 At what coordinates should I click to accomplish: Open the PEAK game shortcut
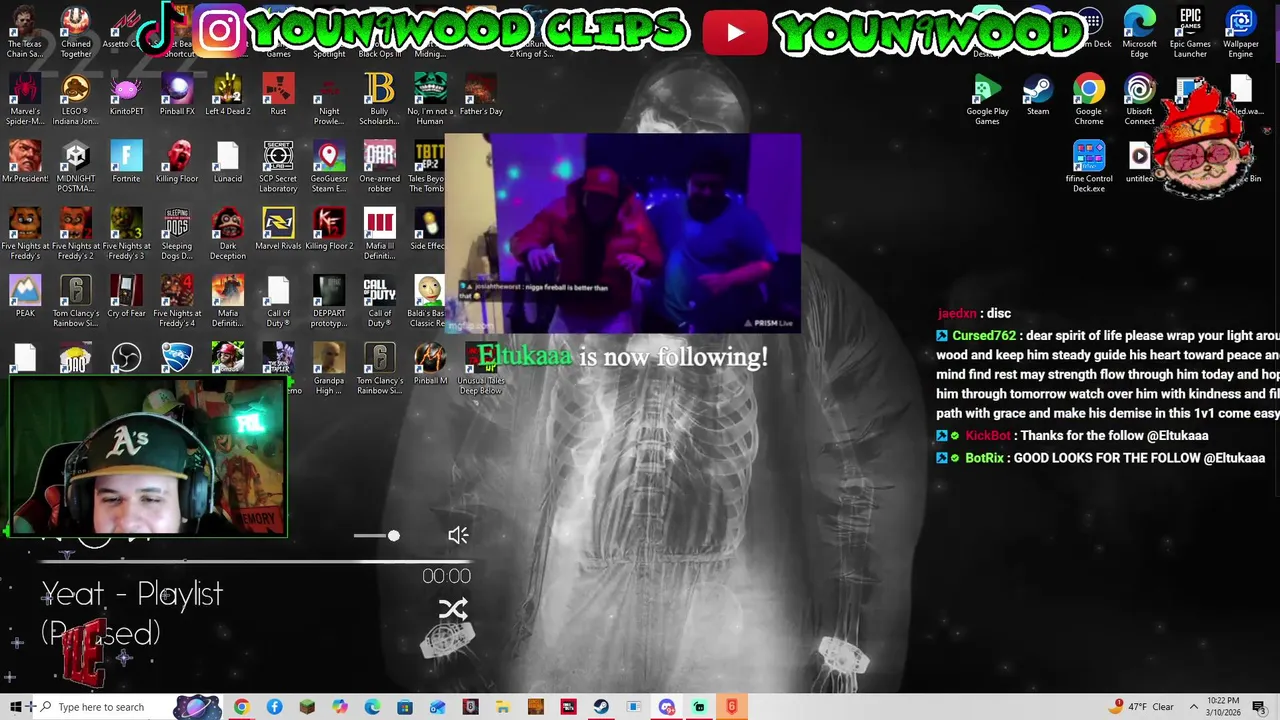pyautogui.click(x=25, y=297)
